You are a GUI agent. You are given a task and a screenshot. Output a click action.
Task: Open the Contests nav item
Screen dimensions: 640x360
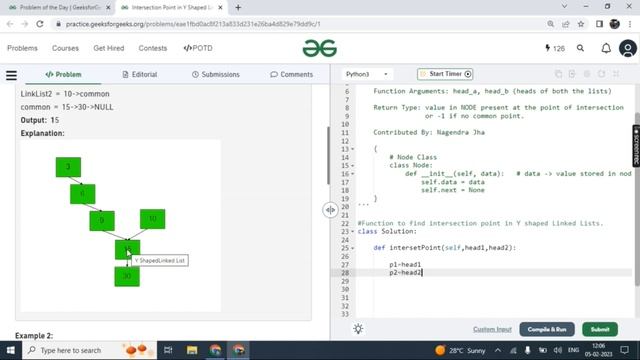tap(153, 48)
